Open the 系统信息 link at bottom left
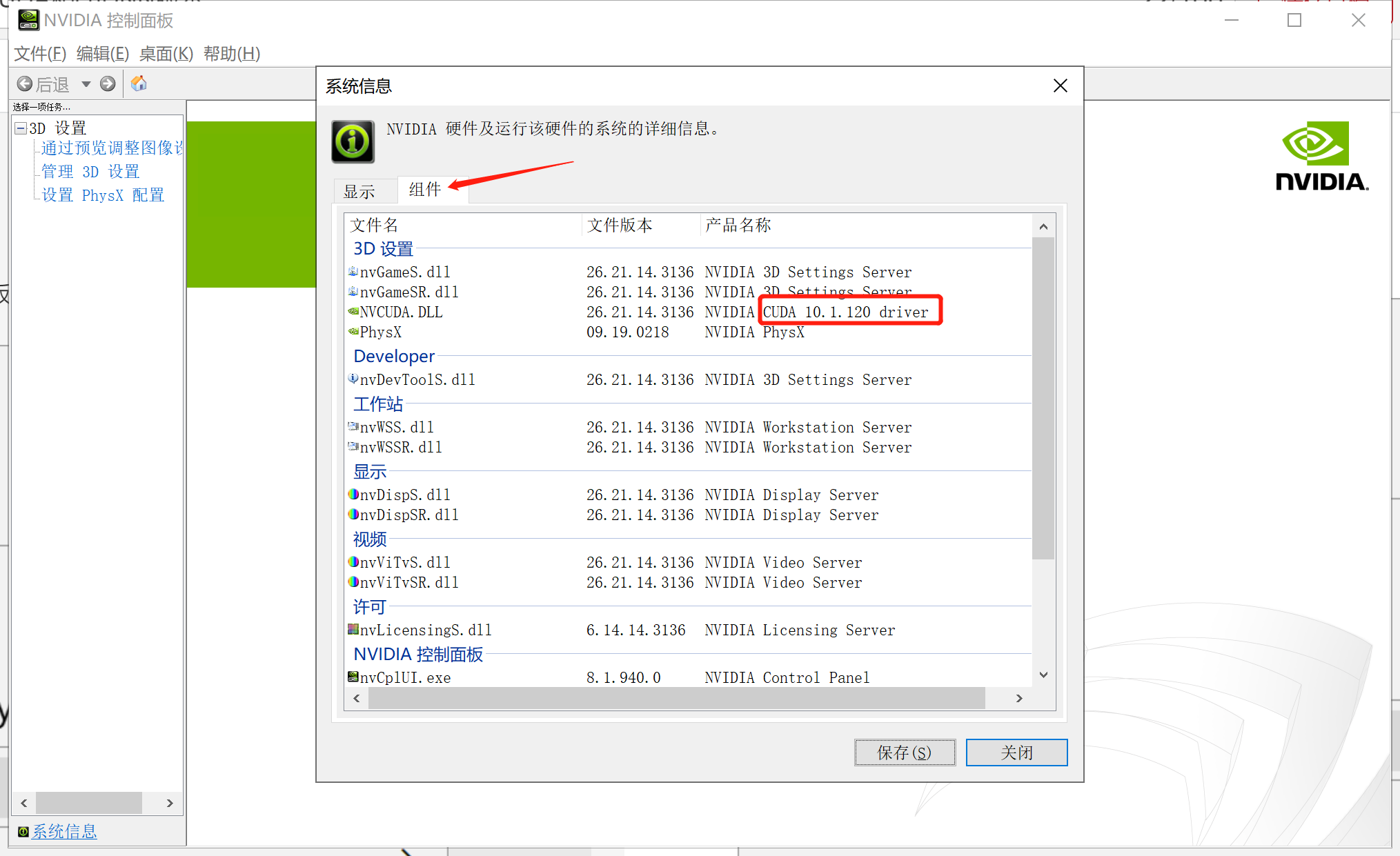Screen dimensions: 1400x856 tap(64, 831)
